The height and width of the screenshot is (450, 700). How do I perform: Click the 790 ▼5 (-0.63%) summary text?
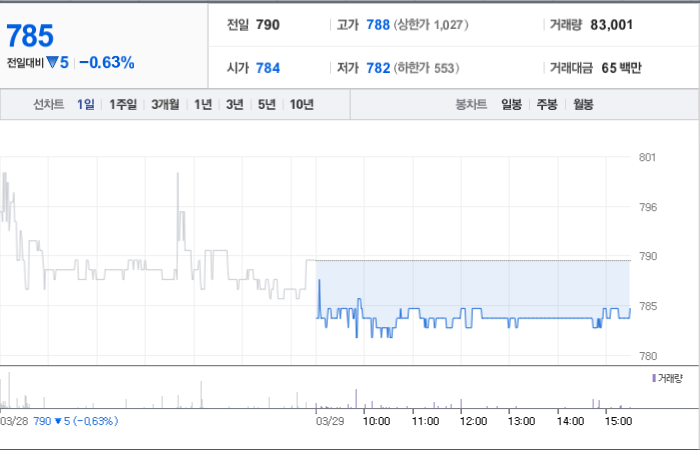[x=76, y=421]
